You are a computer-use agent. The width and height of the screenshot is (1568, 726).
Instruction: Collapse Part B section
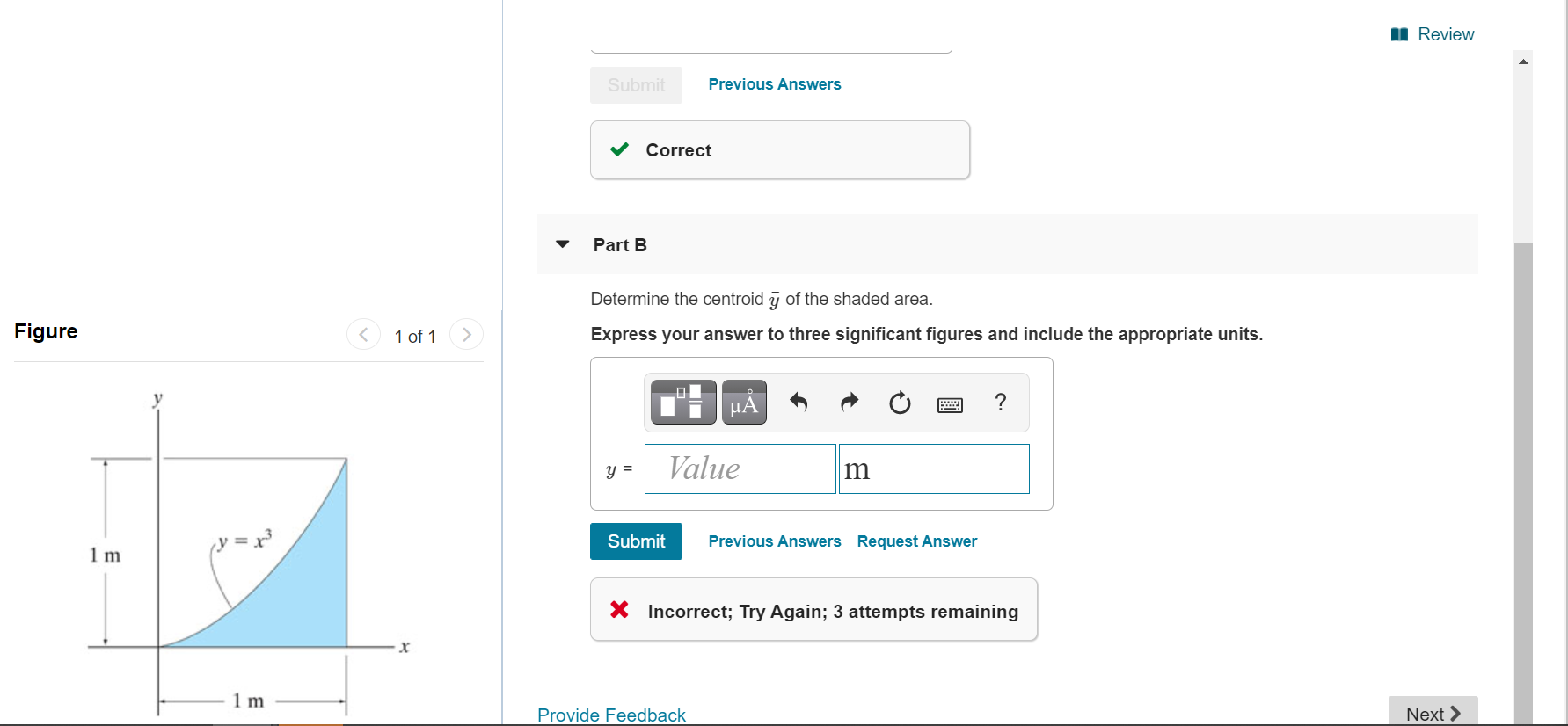pos(562,244)
